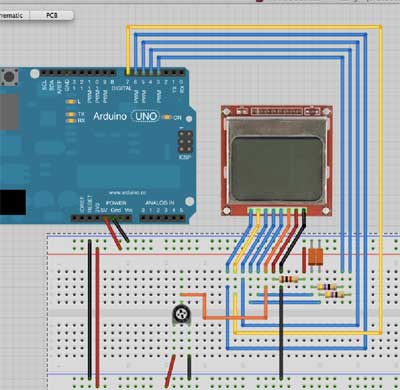
Task: Select the long red power wire at left
Action: click(97, 317)
